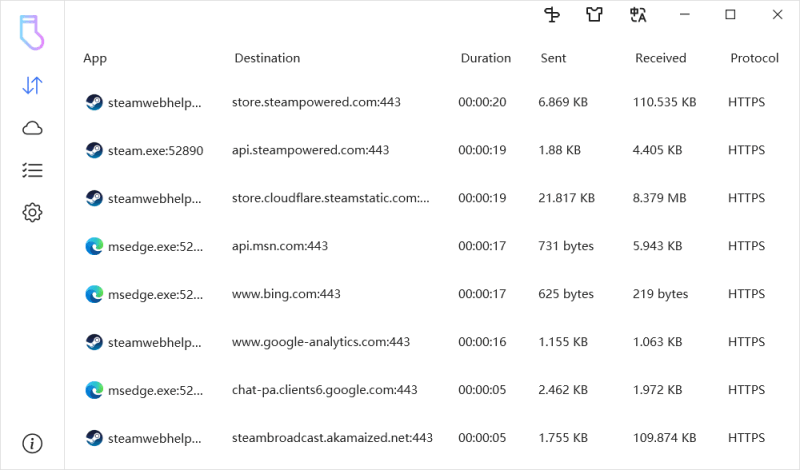Open the About info icon
Image resolution: width=800 pixels, height=470 pixels.
point(32,443)
